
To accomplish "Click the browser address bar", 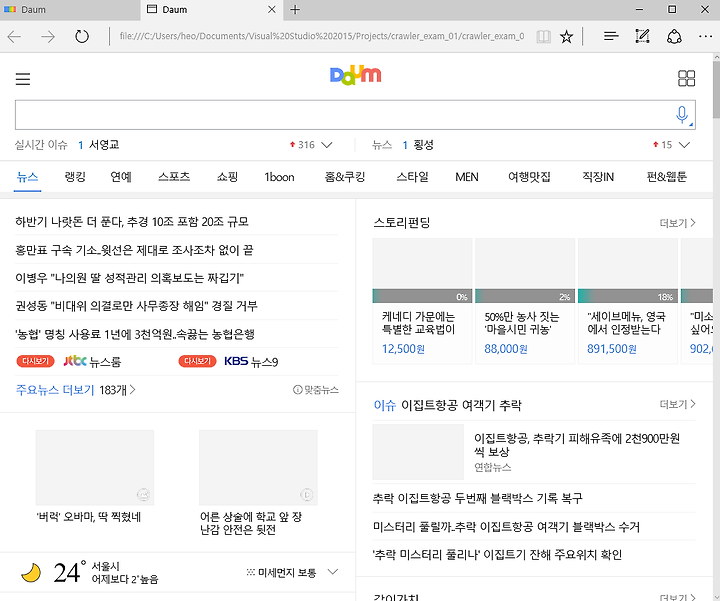I will pyautogui.click(x=321, y=36).
